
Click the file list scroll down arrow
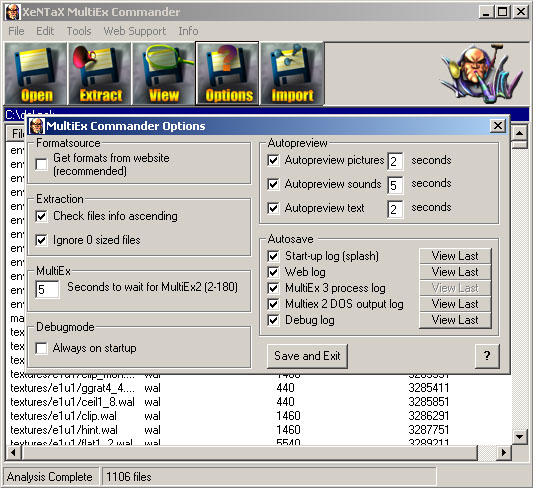tap(519, 436)
